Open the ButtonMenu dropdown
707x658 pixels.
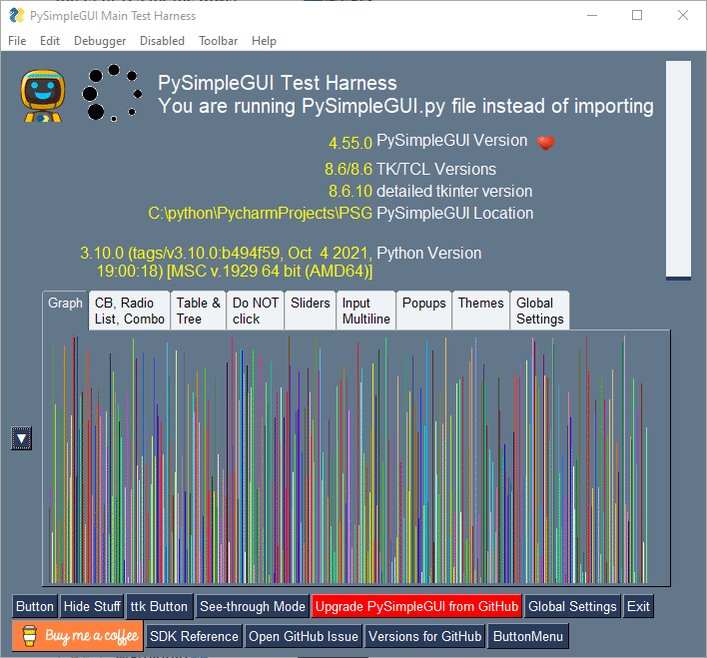point(528,636)
